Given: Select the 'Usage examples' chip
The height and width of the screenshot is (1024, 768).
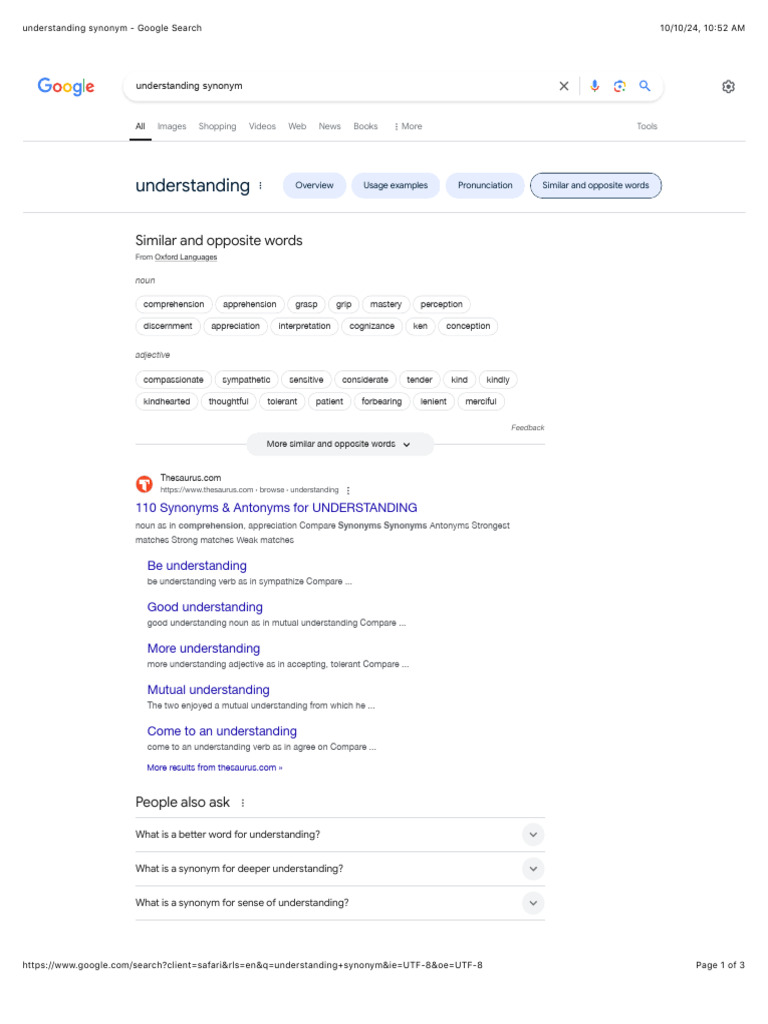Looking at the screenshot, I should (395, 185).
